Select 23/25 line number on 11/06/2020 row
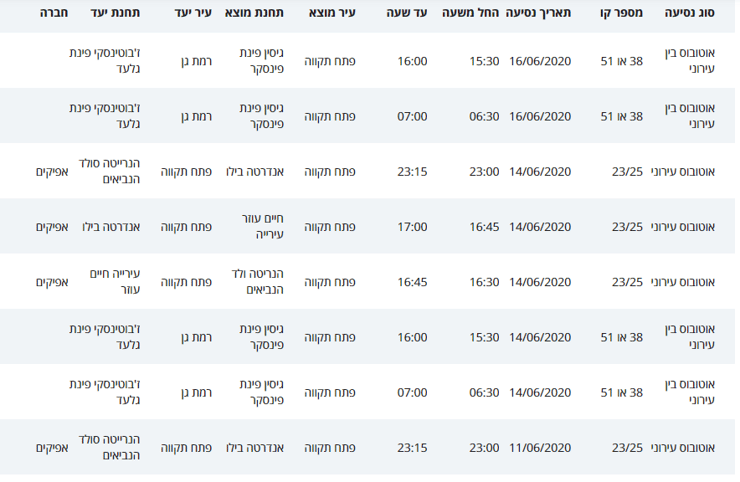Image resolution: width=740 pixels, height=482 pixels. coord(627,448)
